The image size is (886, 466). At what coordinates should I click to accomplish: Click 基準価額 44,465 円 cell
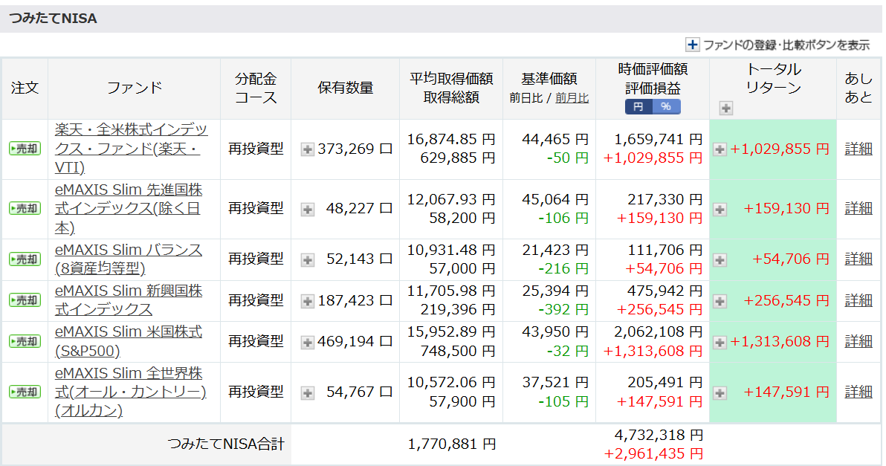(555, 139)
